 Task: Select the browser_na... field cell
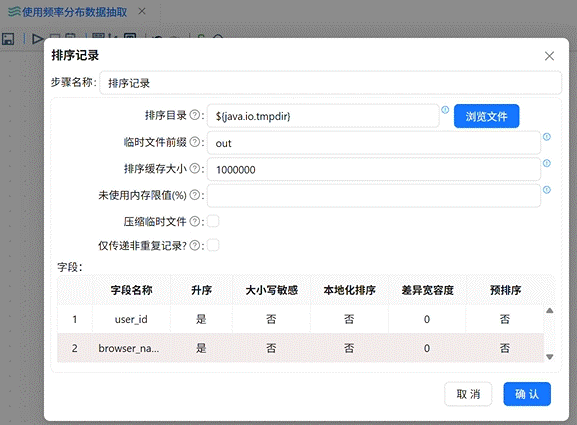tap(131, 348)
